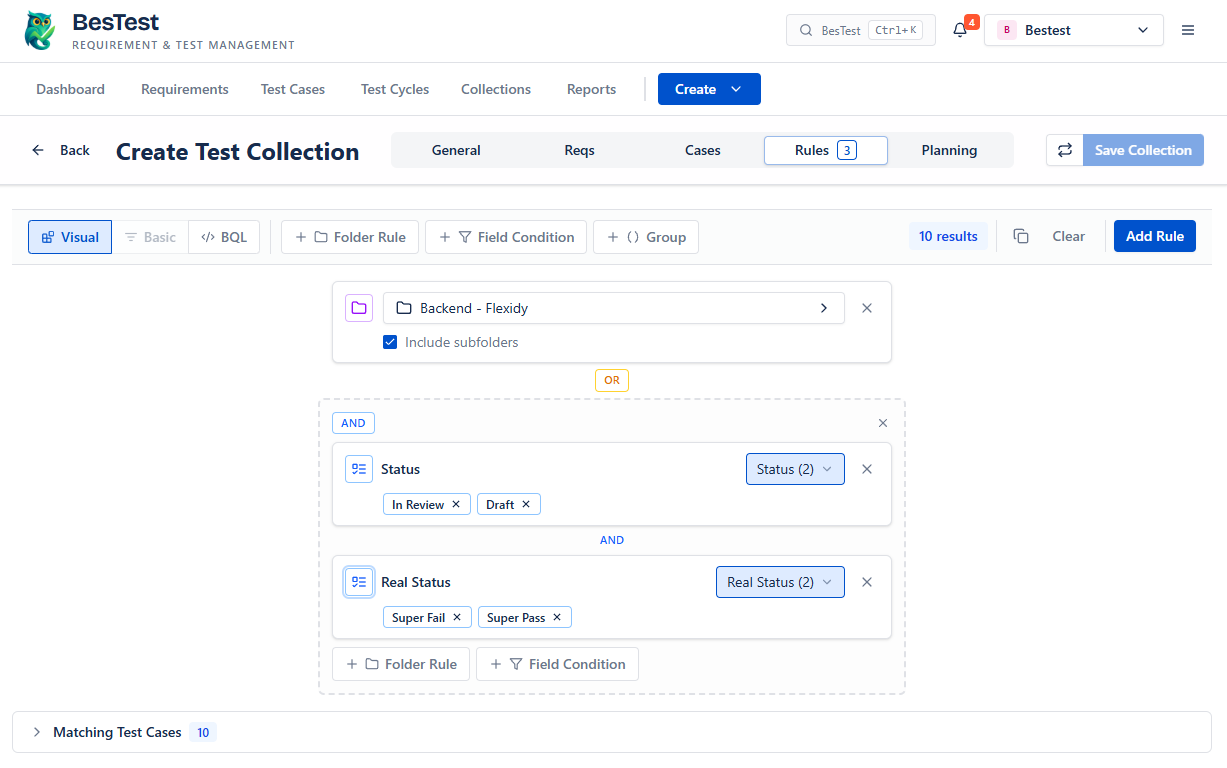Open the Backend - Flexidy folder selector
The height and width of the screenshot is (768, 1227).
click(x=614, y=308)
